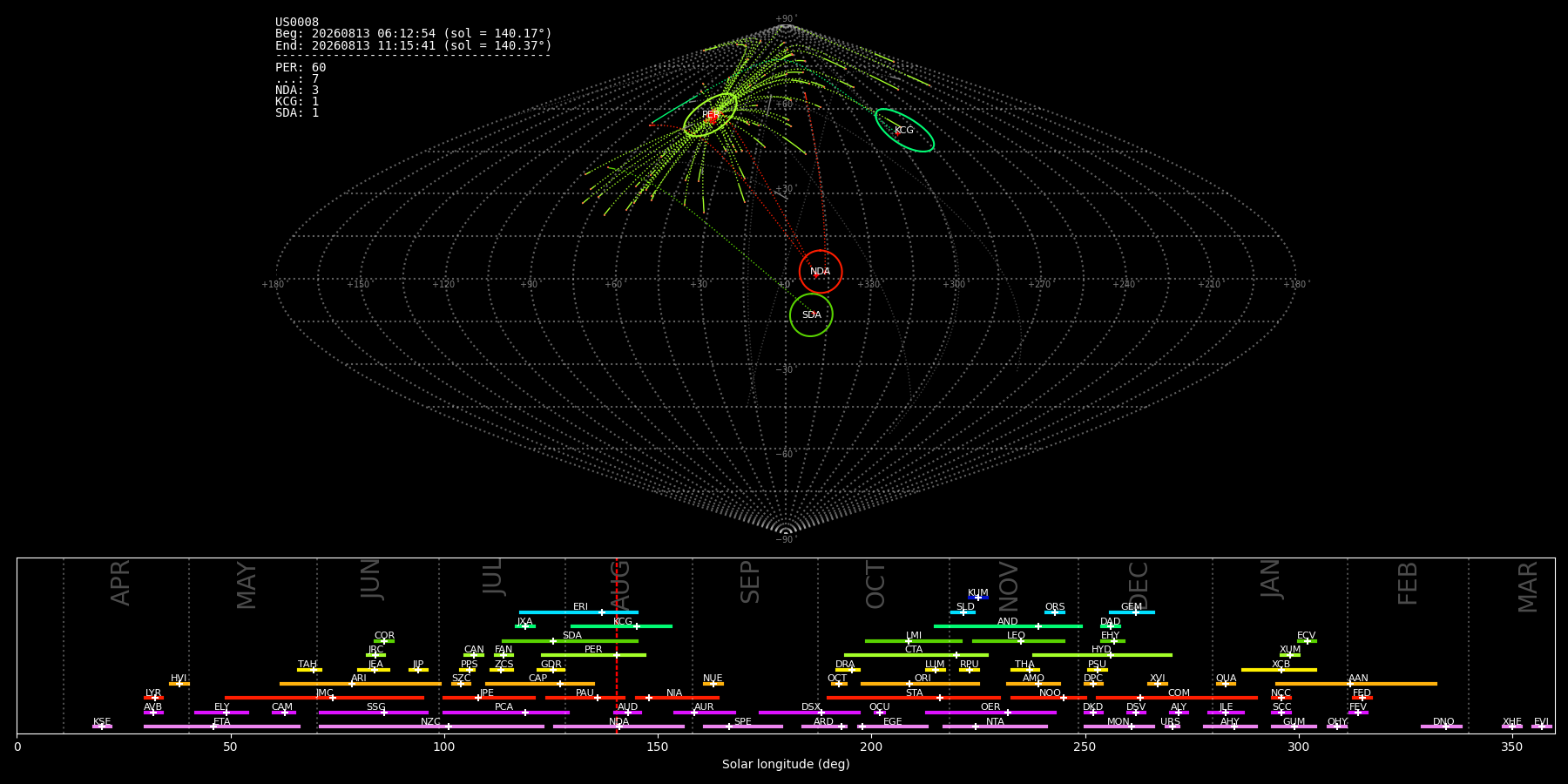Click the NZC shower bar

click(x=431, y=727)
